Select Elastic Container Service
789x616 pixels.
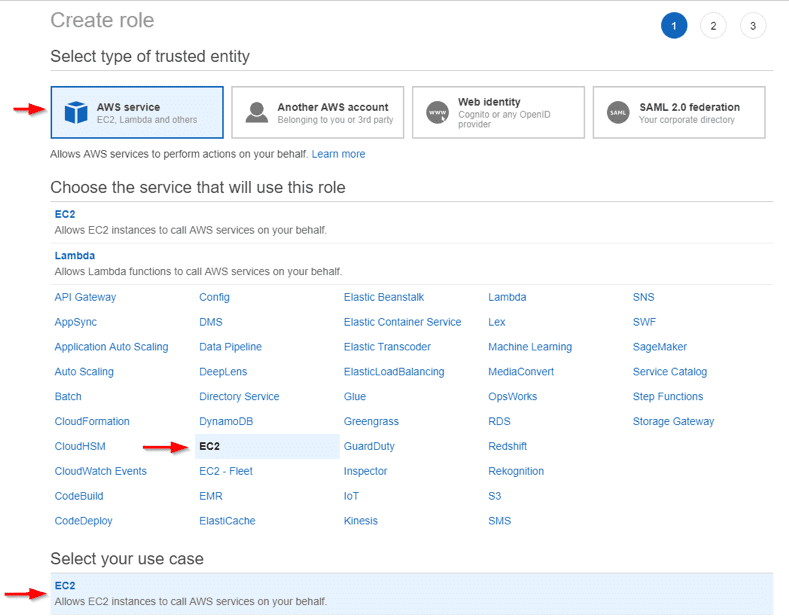(403, 322)
